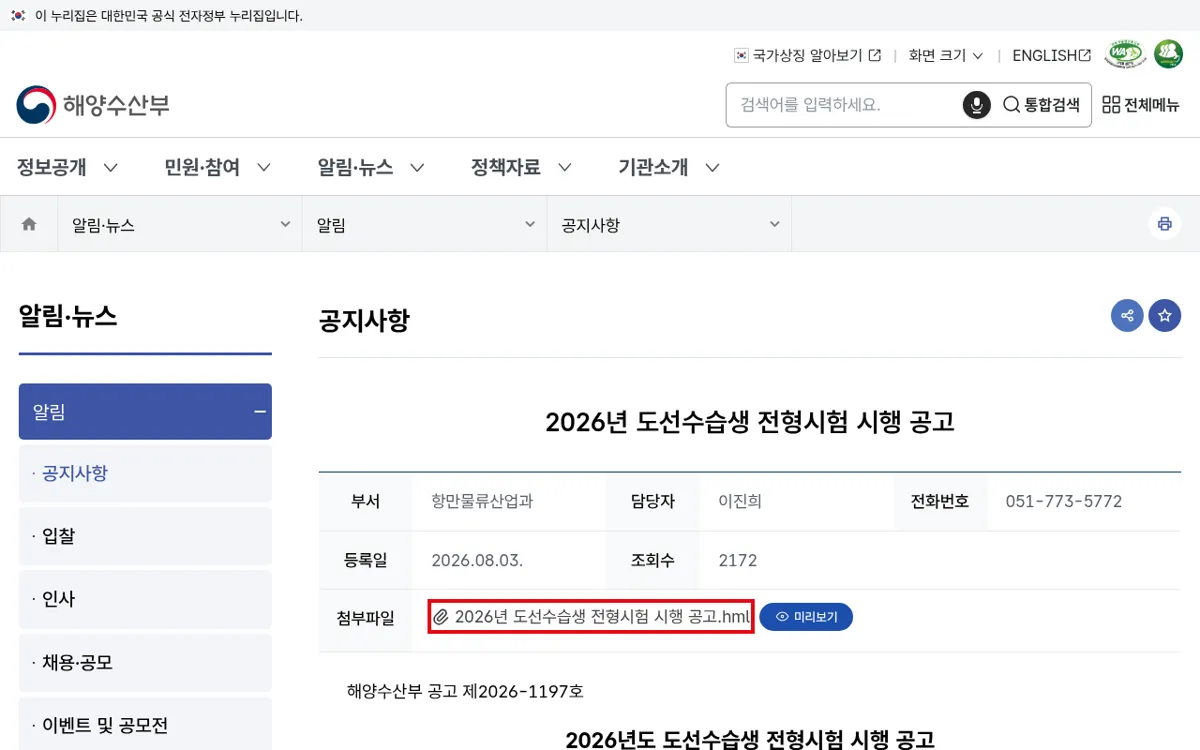Select 인사 in the sidebar

pyautogui.click(x=145, y=599)
